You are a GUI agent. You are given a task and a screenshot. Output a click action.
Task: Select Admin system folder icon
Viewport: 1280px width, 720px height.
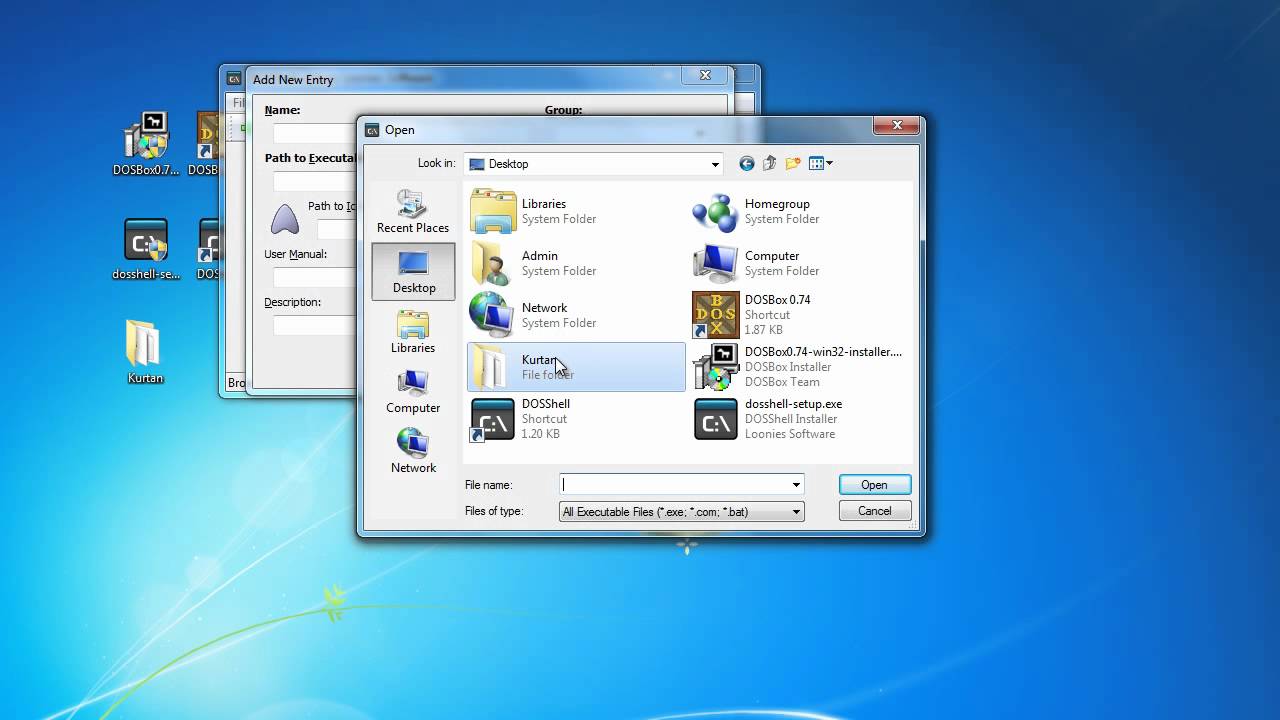(493, 263)
